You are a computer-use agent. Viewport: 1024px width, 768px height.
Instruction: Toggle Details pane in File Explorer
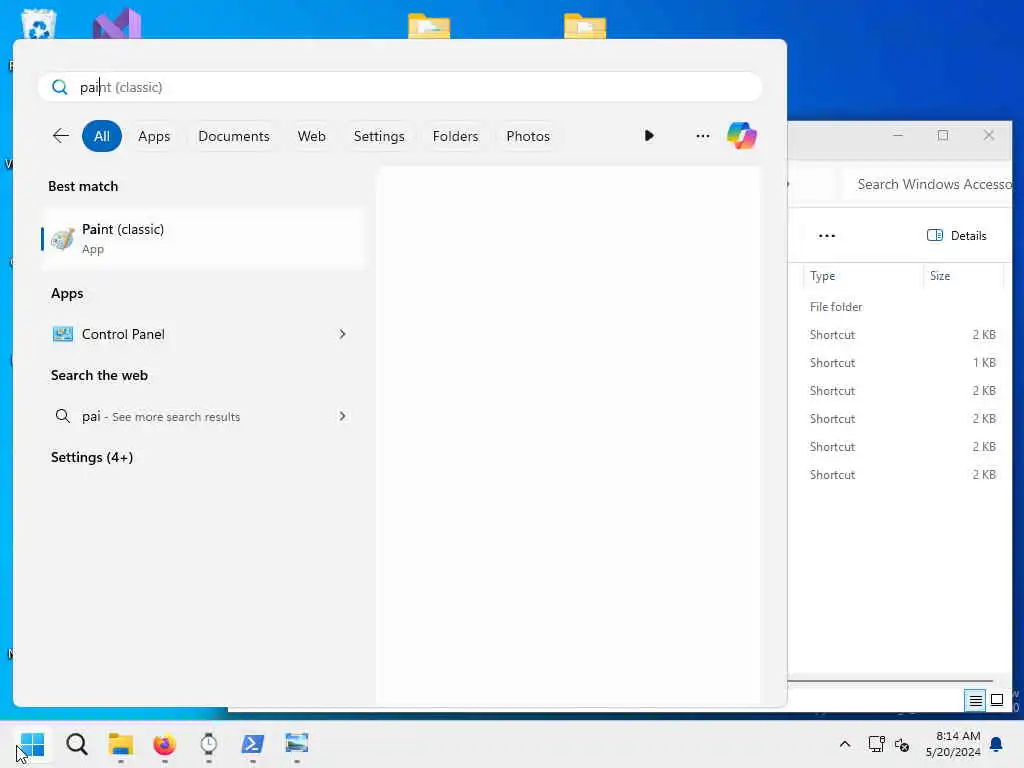coord(957,236)
